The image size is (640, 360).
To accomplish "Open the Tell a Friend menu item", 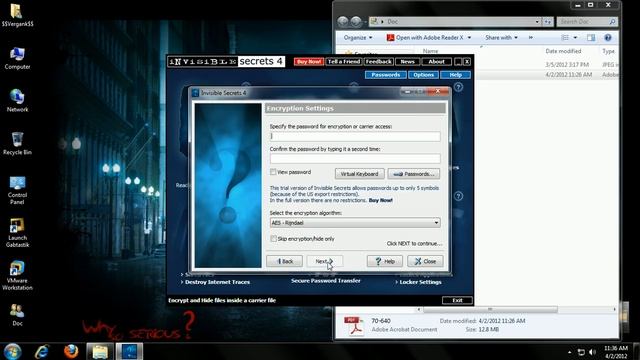I will (344, 62).
